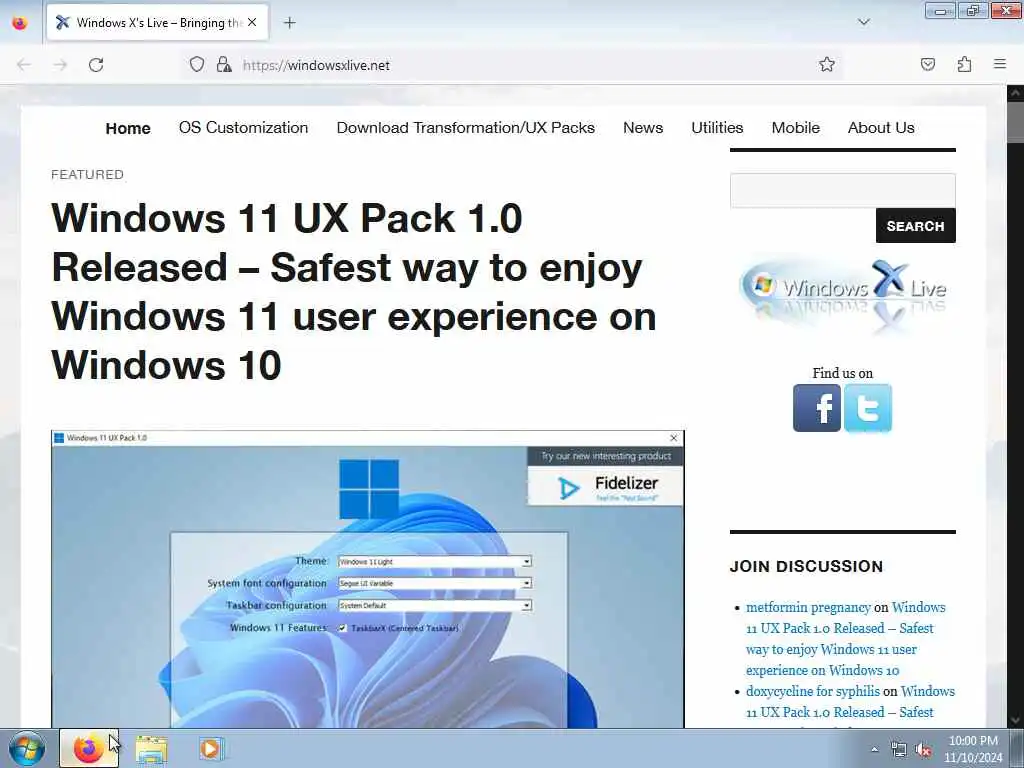Image resolution: width=1024 pixels, height=768 pixels.
Task: Open the Mobile menu item
Action: pyautogui.click(x=795, y=127)
